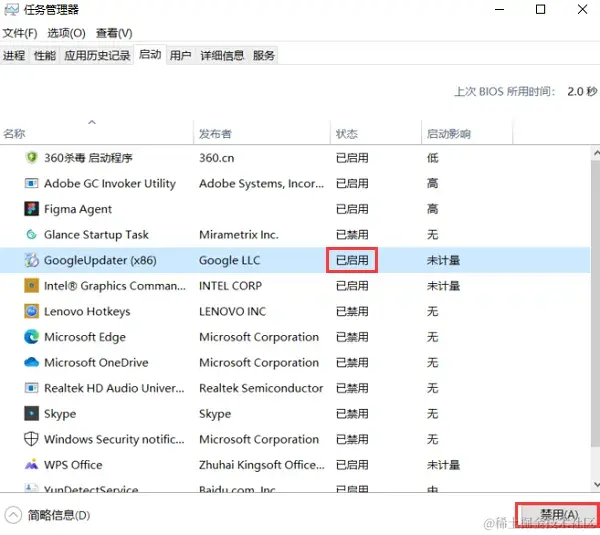
Task: Click the Skype icon
Action: pos(31,414)
